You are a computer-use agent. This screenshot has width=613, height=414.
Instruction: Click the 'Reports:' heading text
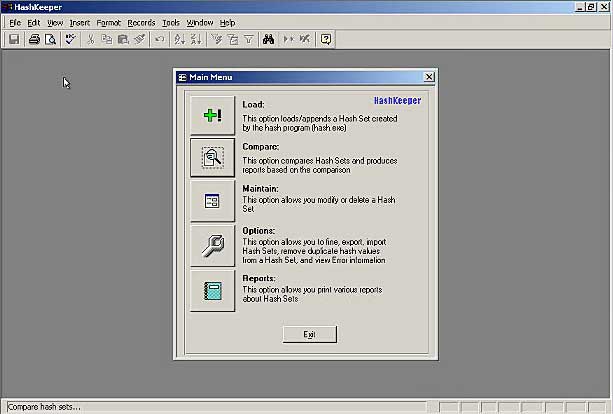tap(259, 278)
